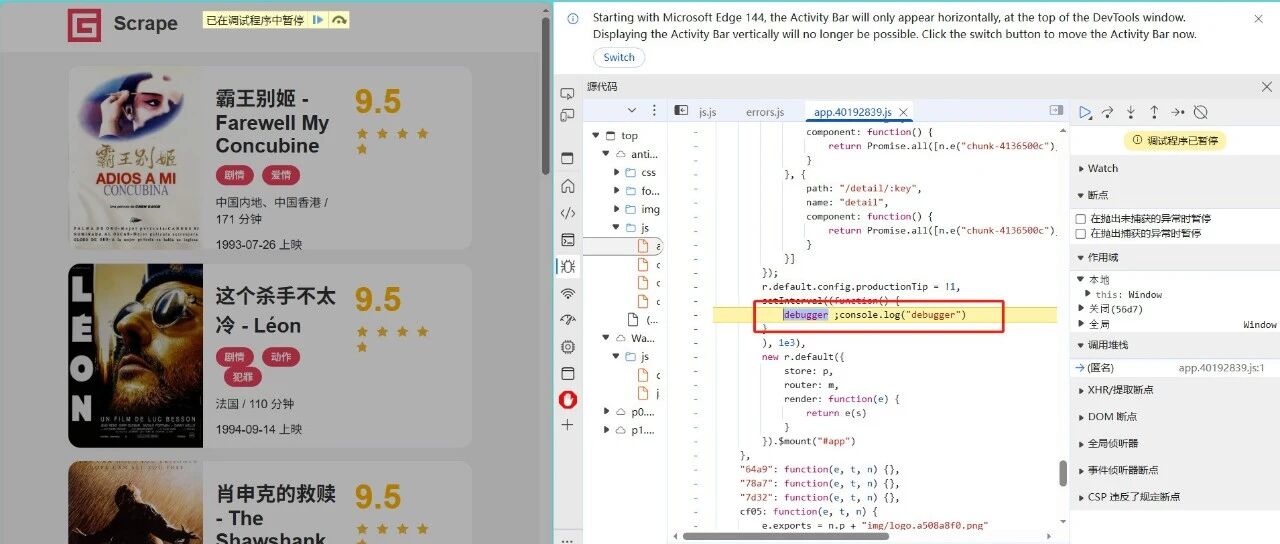
Task: Close the app.40192839.js tab
Action: (x=903, y=112)
